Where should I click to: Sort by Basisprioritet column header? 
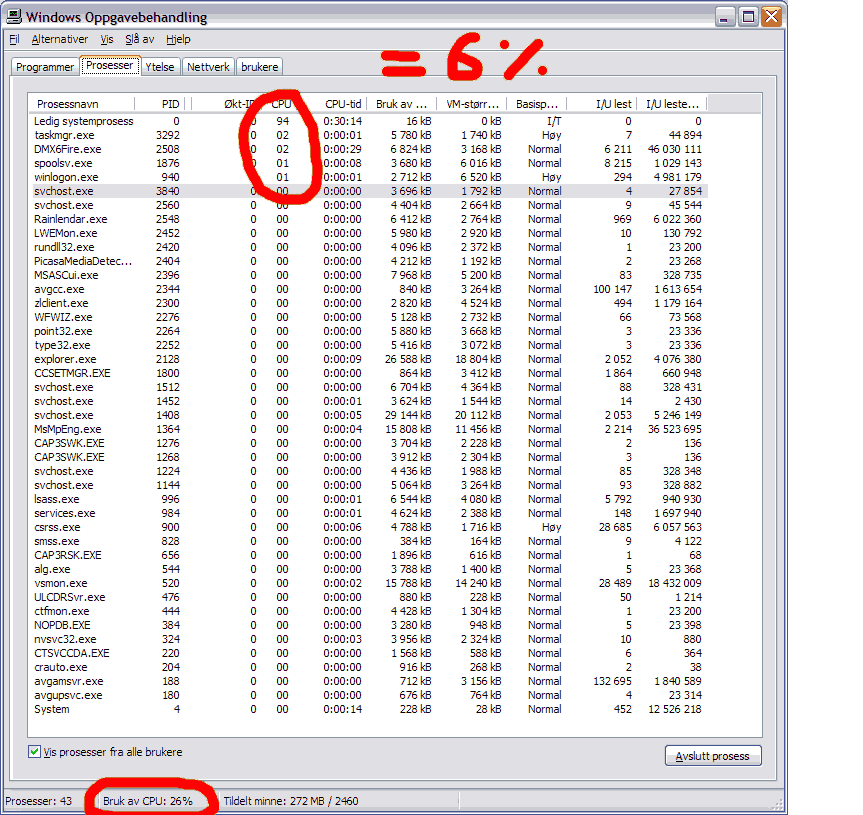pyautogui.click(x=537, y=103)
